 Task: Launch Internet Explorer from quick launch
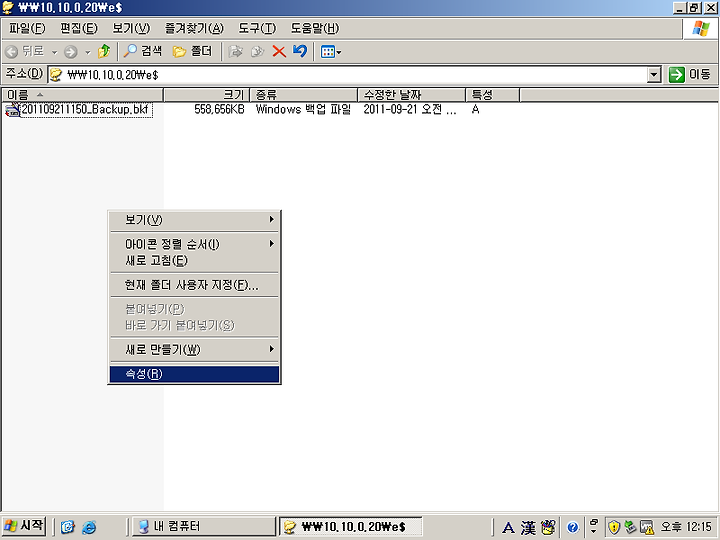click(x=89, y=526)
